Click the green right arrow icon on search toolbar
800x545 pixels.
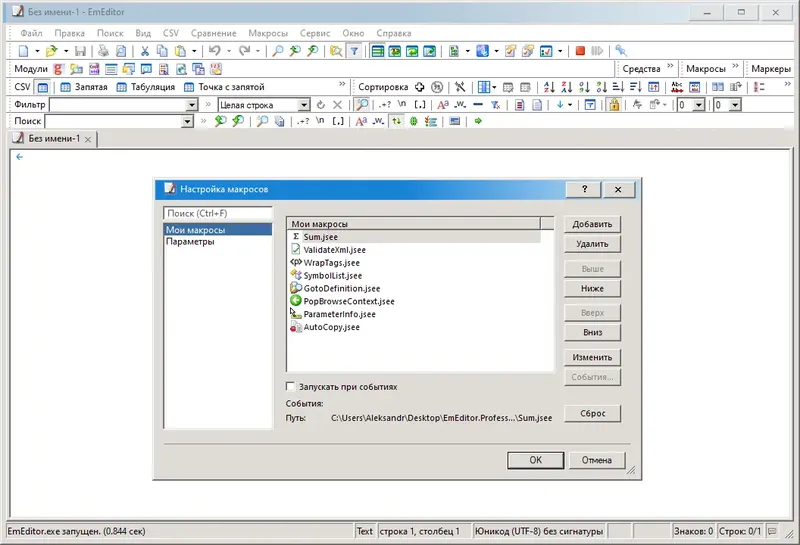click(478, 121)
